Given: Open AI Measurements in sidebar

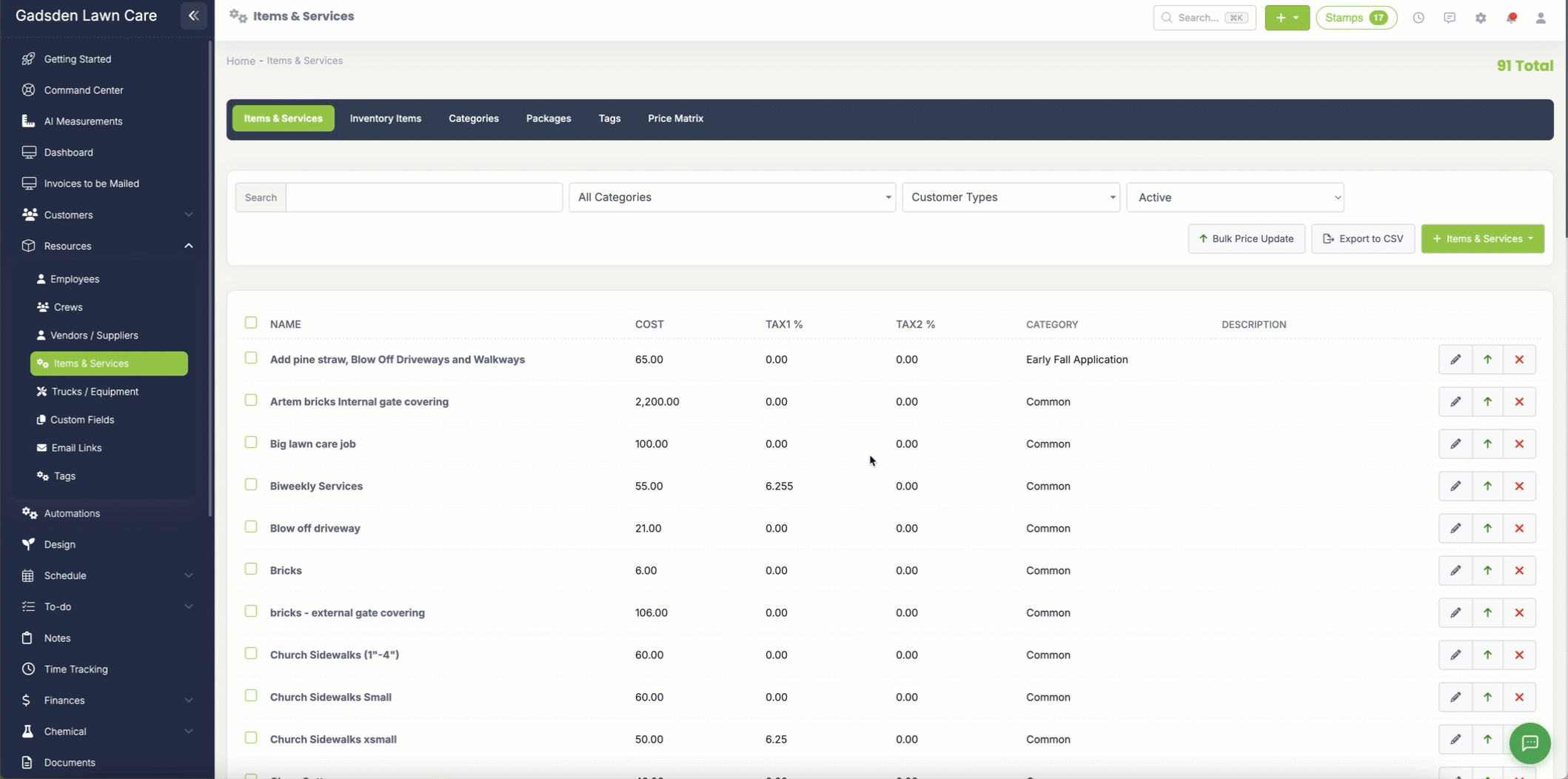Looking at the screenshot, I should [83, 121].
